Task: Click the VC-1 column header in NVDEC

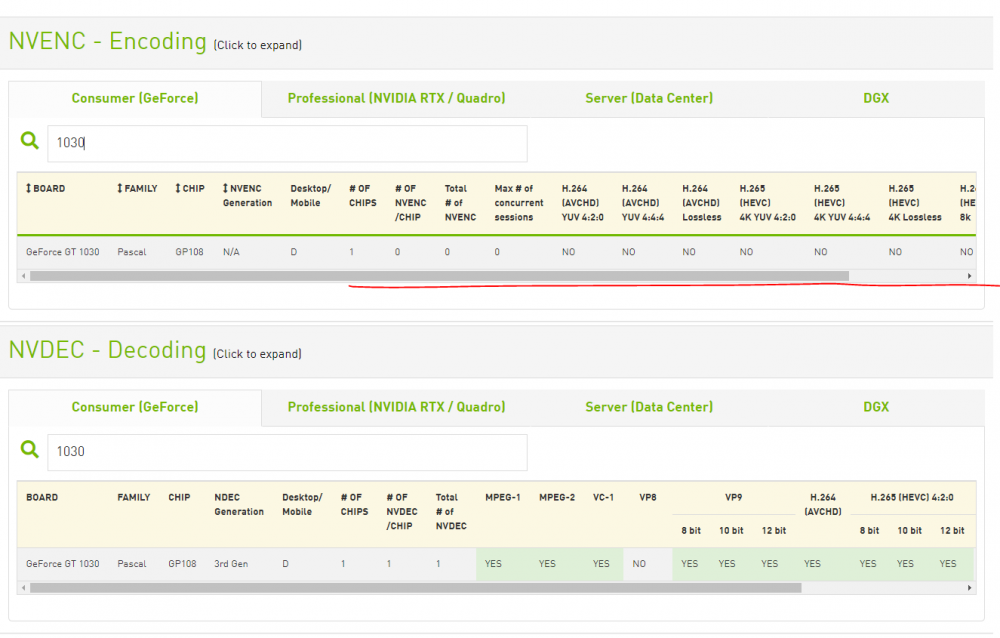Action: 603,498
